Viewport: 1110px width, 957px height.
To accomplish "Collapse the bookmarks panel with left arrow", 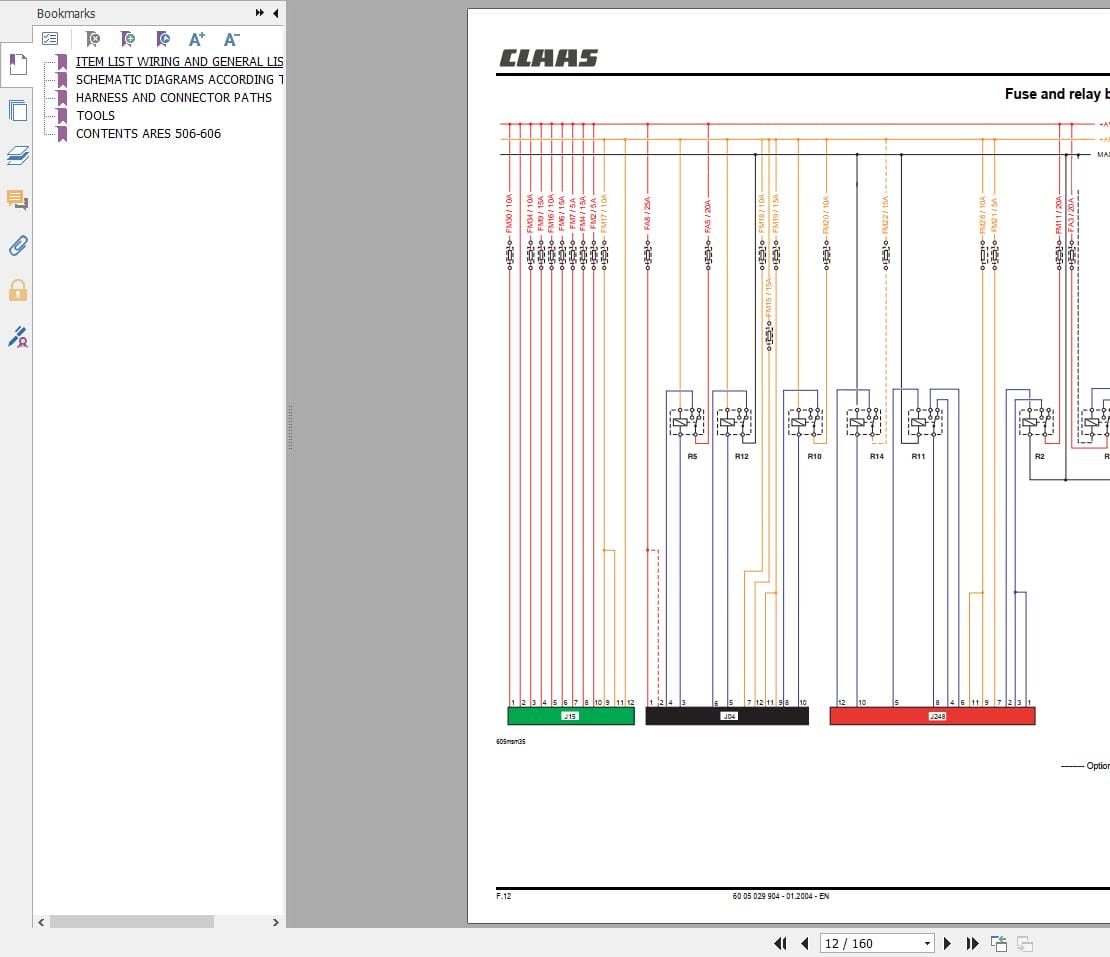I will 275,13.
